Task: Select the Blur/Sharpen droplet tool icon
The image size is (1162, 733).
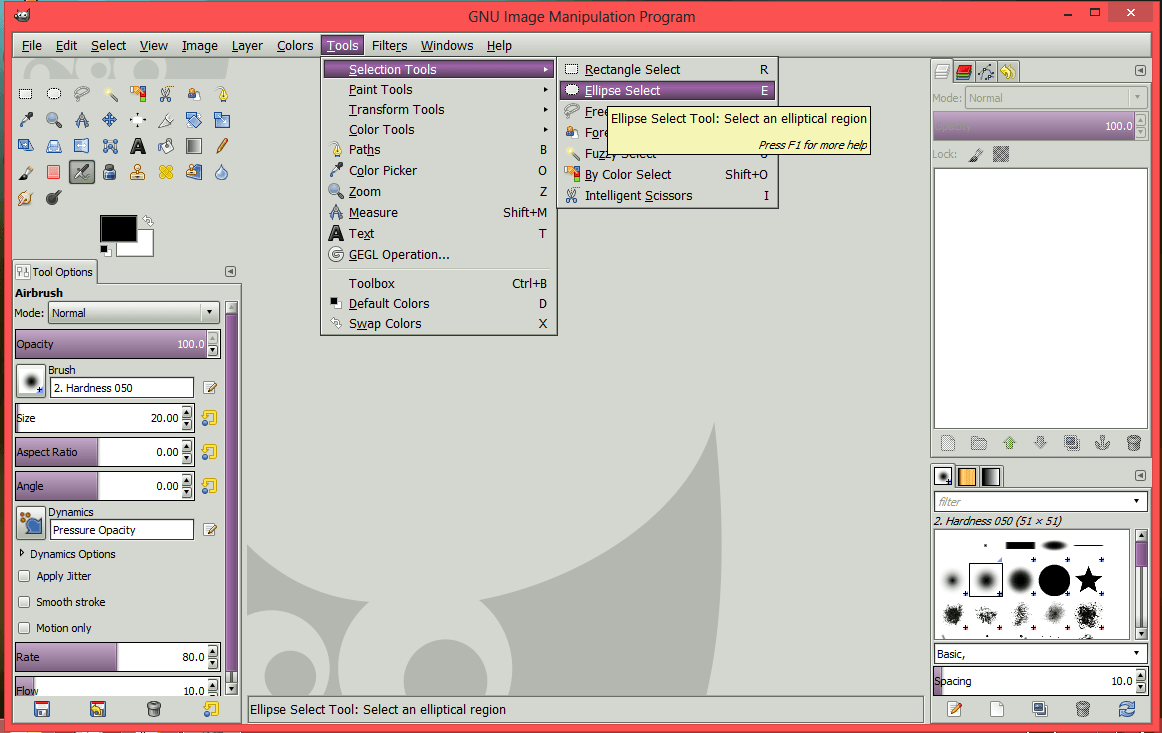Action: tap(222, 173)
